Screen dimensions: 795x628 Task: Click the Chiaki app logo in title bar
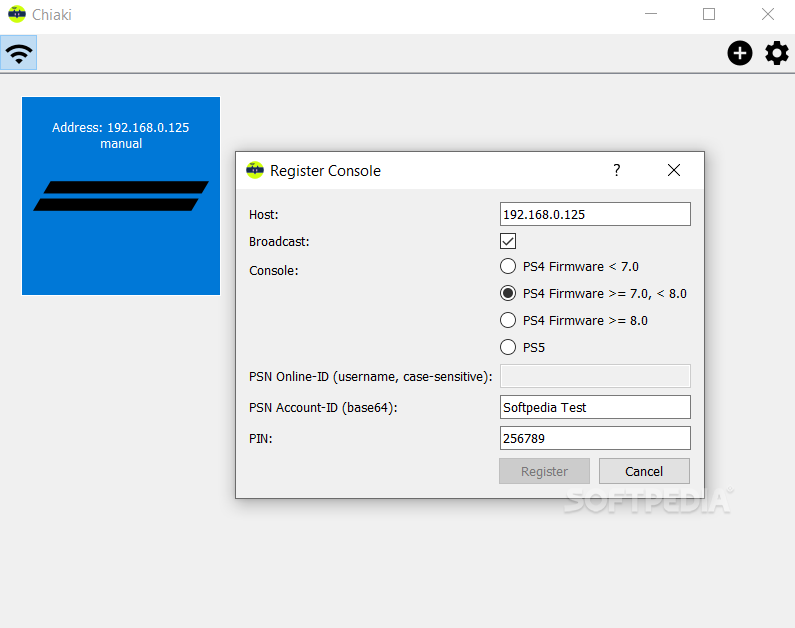17,14
